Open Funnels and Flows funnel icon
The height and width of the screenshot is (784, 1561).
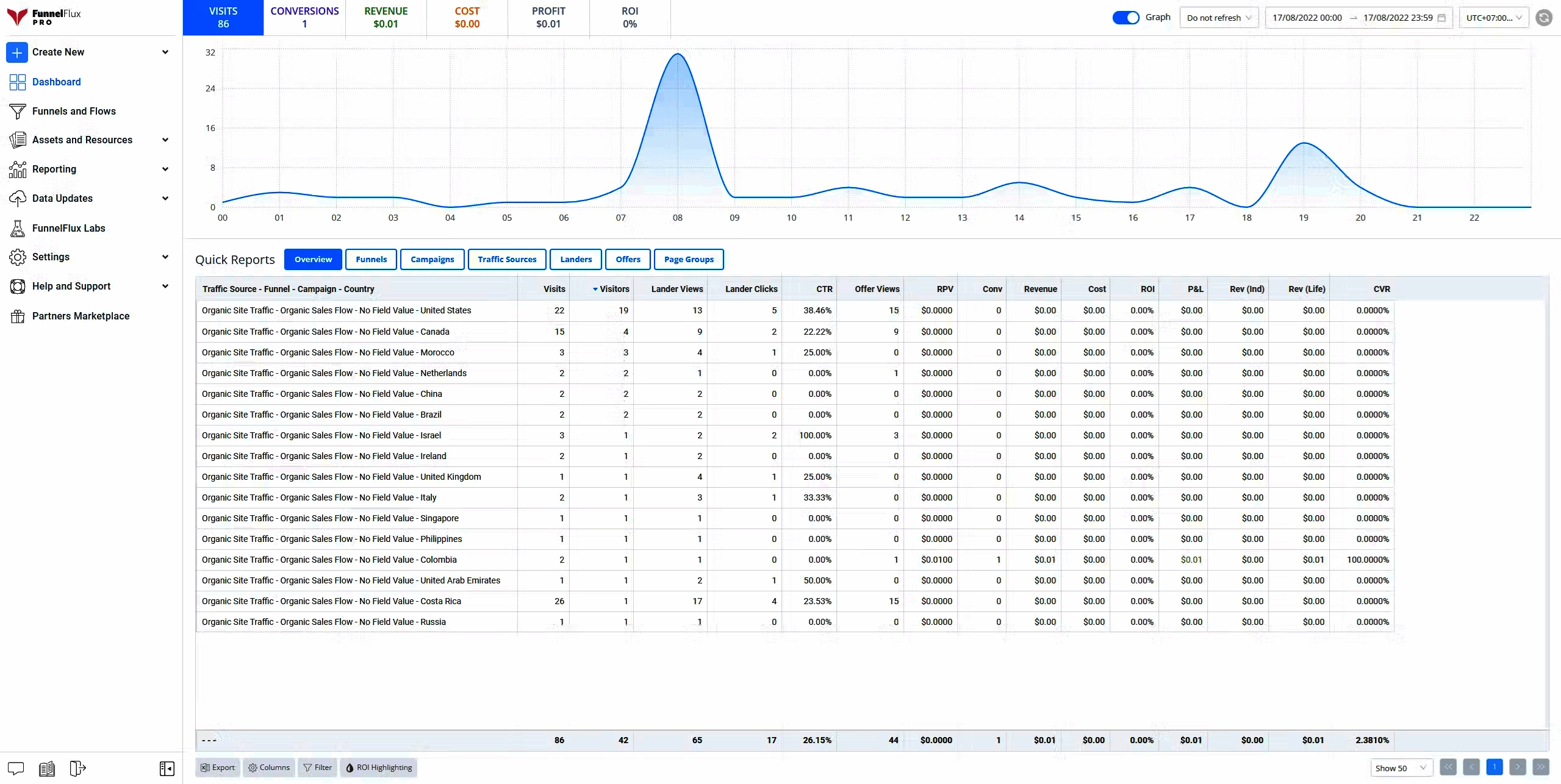tap(18, 111)
